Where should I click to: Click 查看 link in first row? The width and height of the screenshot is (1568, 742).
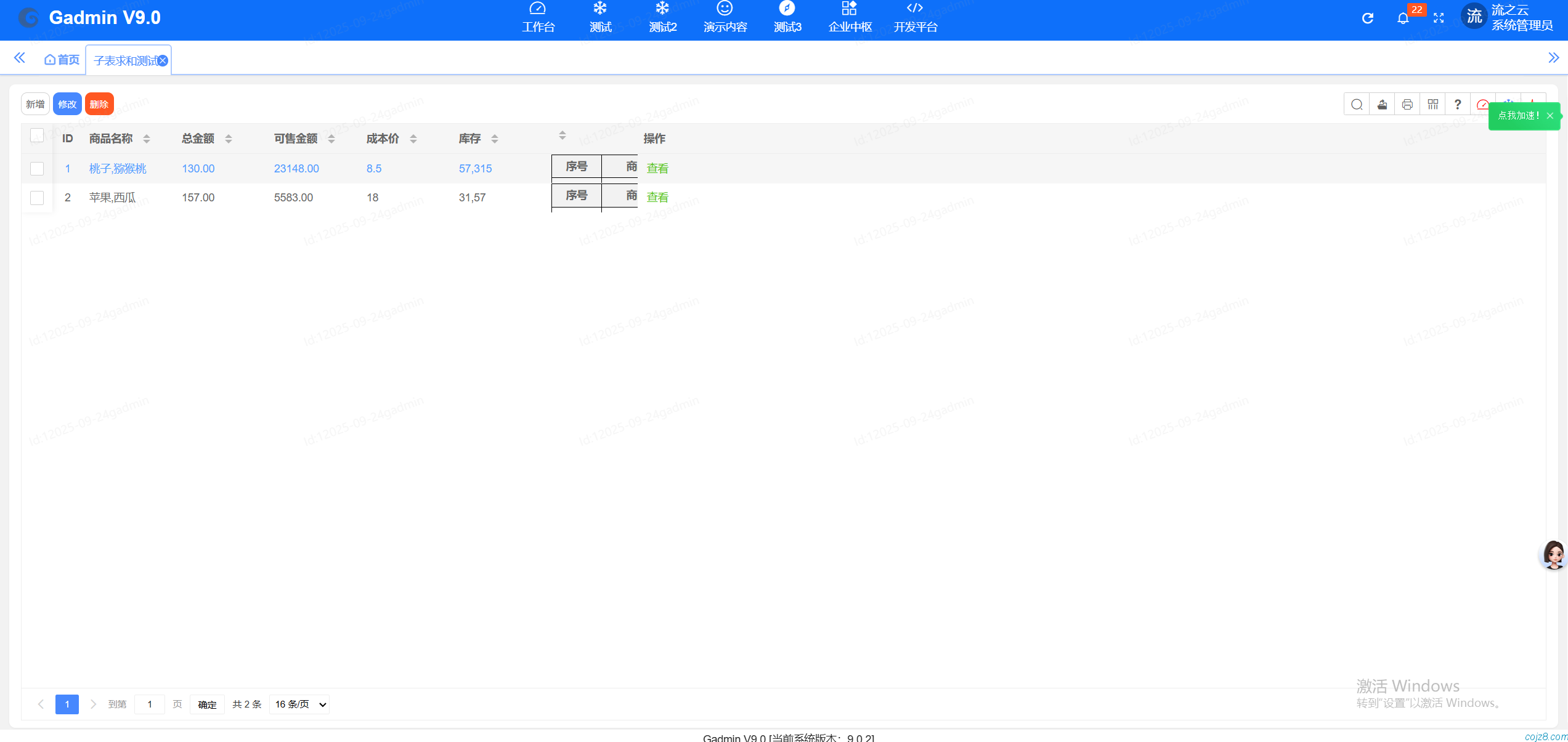[x=657, y=169]
